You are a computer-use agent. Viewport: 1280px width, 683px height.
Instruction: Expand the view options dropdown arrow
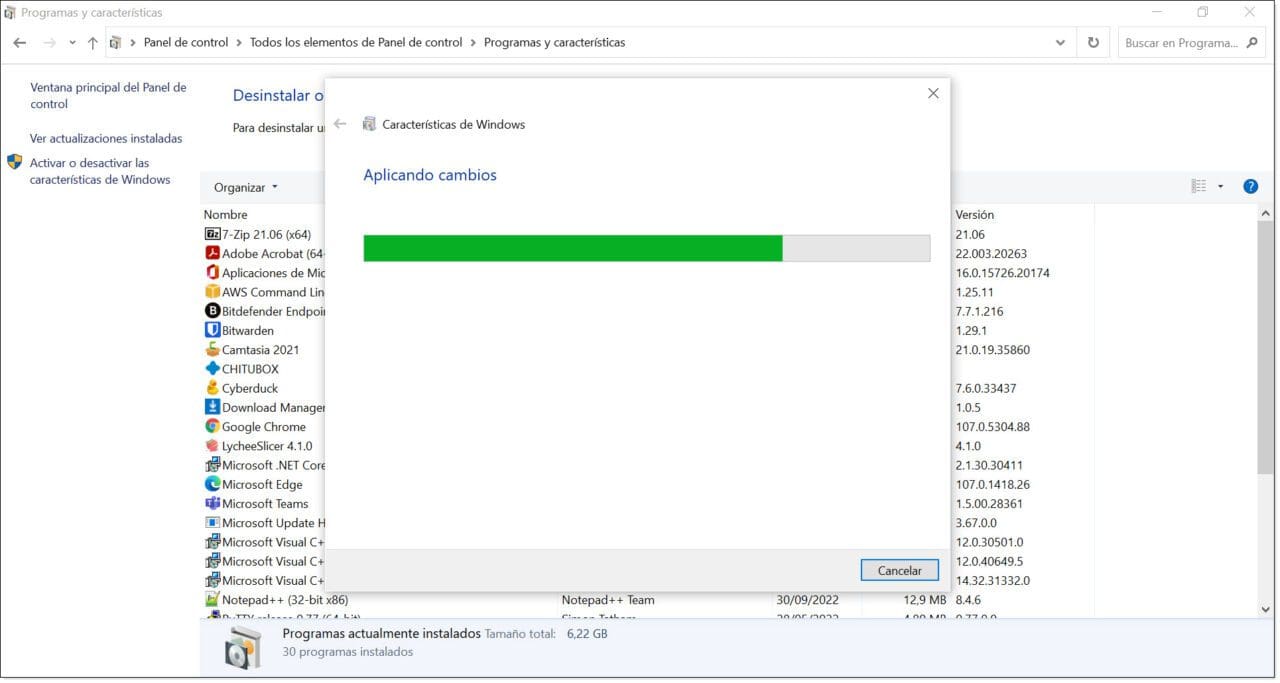coord(1220,186)
